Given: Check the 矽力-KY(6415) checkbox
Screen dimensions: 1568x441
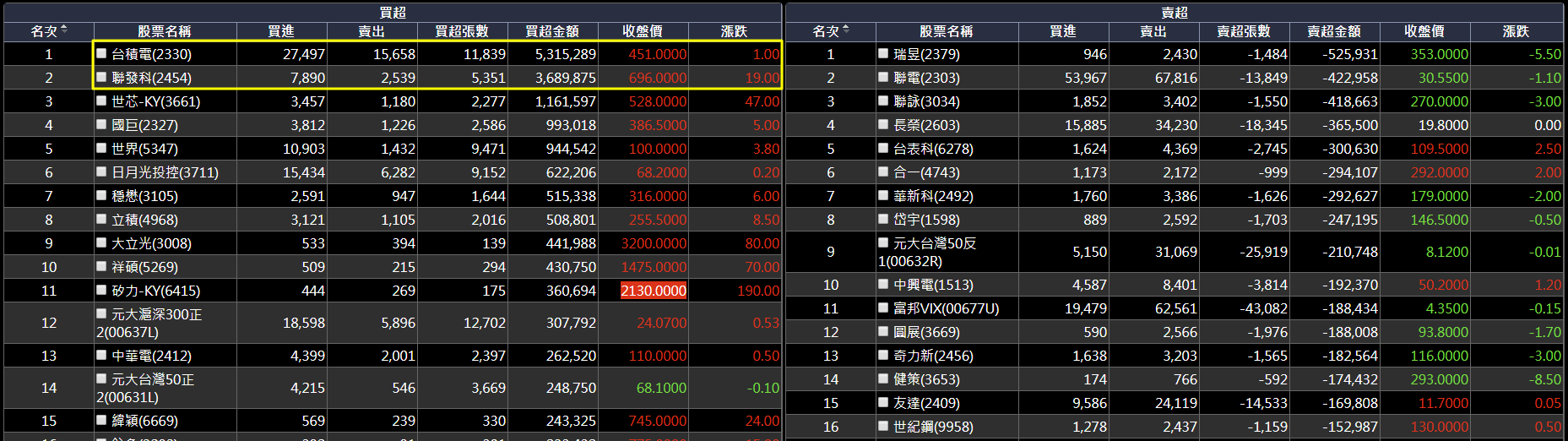Looking at the screenshot, I should pyautogui.click(x=101, y=290).
